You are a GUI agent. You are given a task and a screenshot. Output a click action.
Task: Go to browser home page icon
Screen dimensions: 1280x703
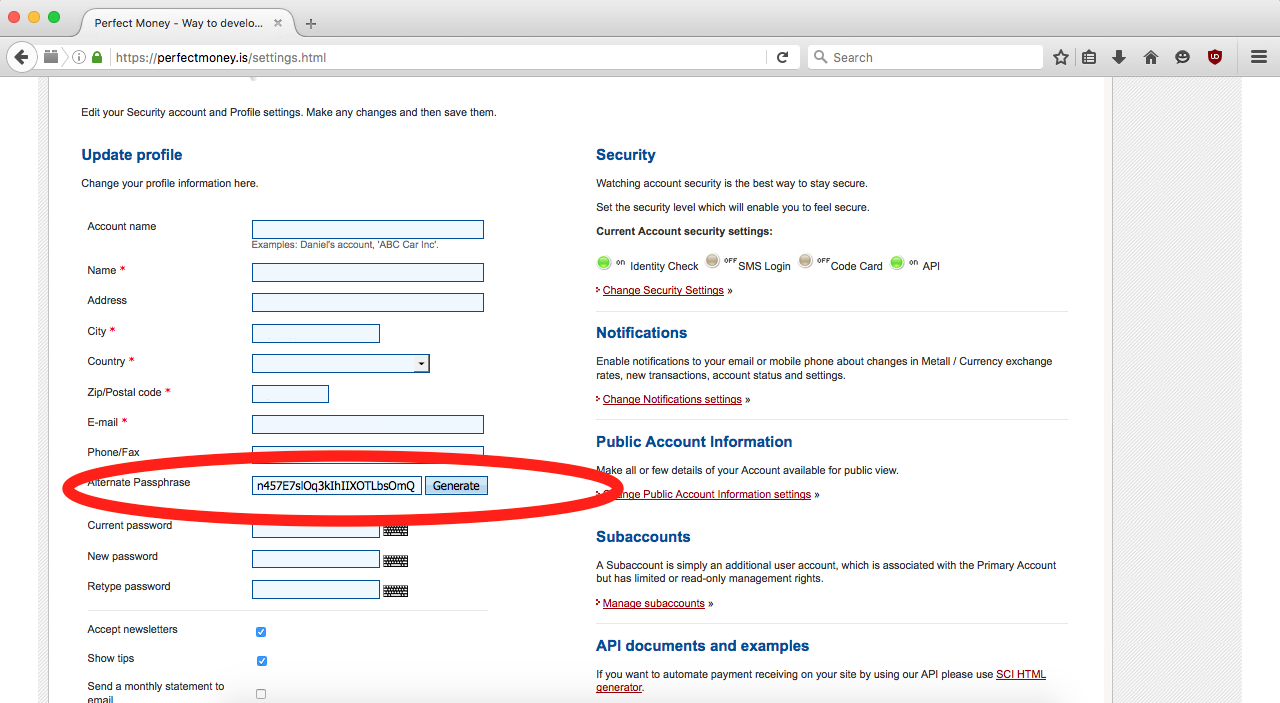click(x=1151, y=57)
